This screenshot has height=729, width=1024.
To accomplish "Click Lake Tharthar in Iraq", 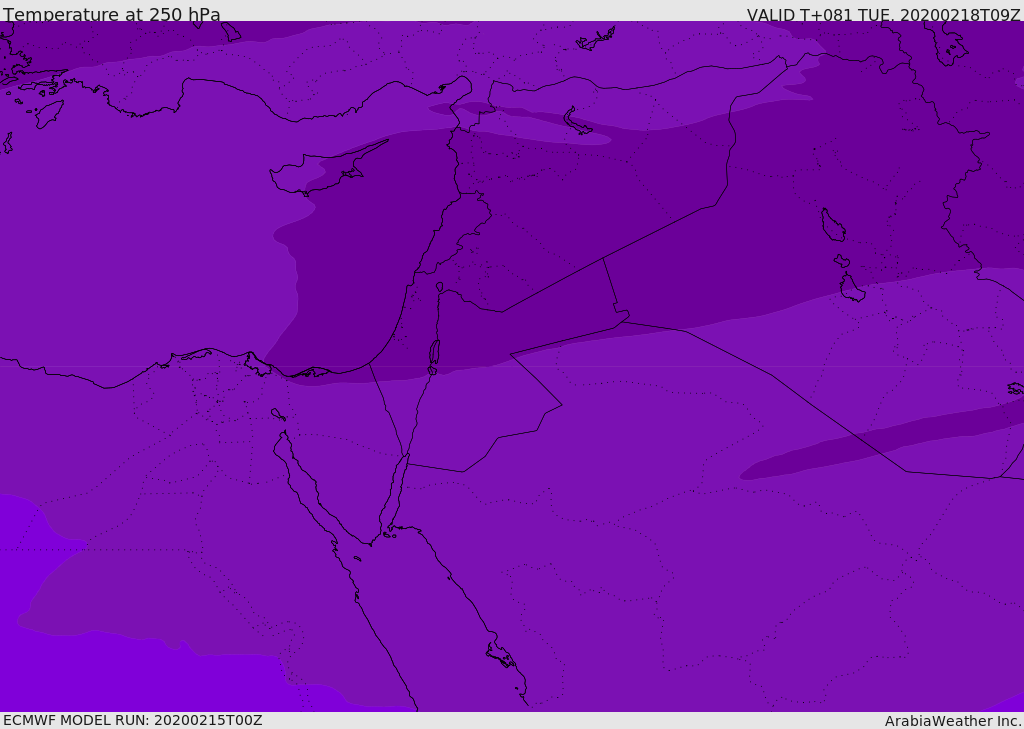I will [832, 225].
